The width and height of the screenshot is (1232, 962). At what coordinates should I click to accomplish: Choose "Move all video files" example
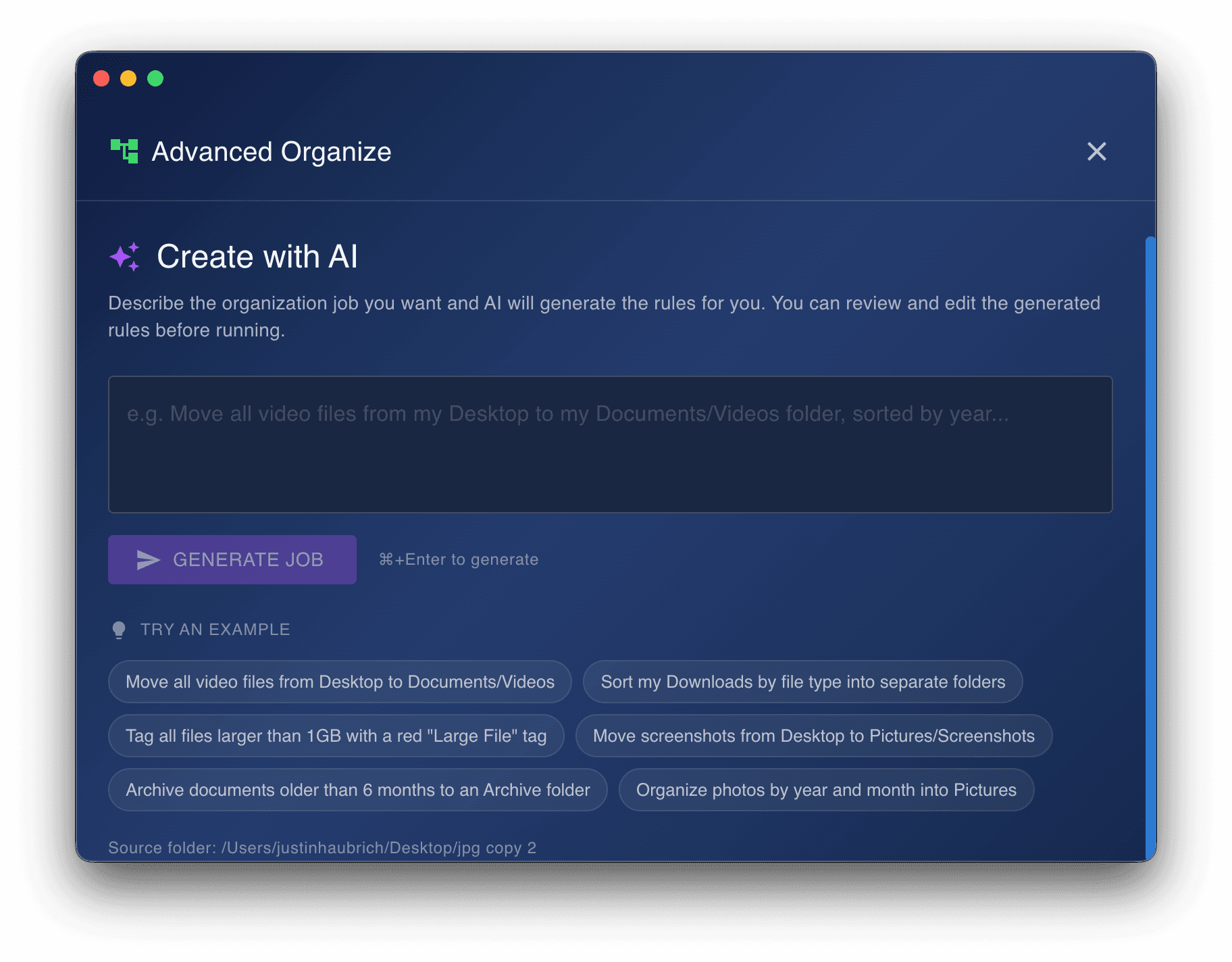(340, 682)
